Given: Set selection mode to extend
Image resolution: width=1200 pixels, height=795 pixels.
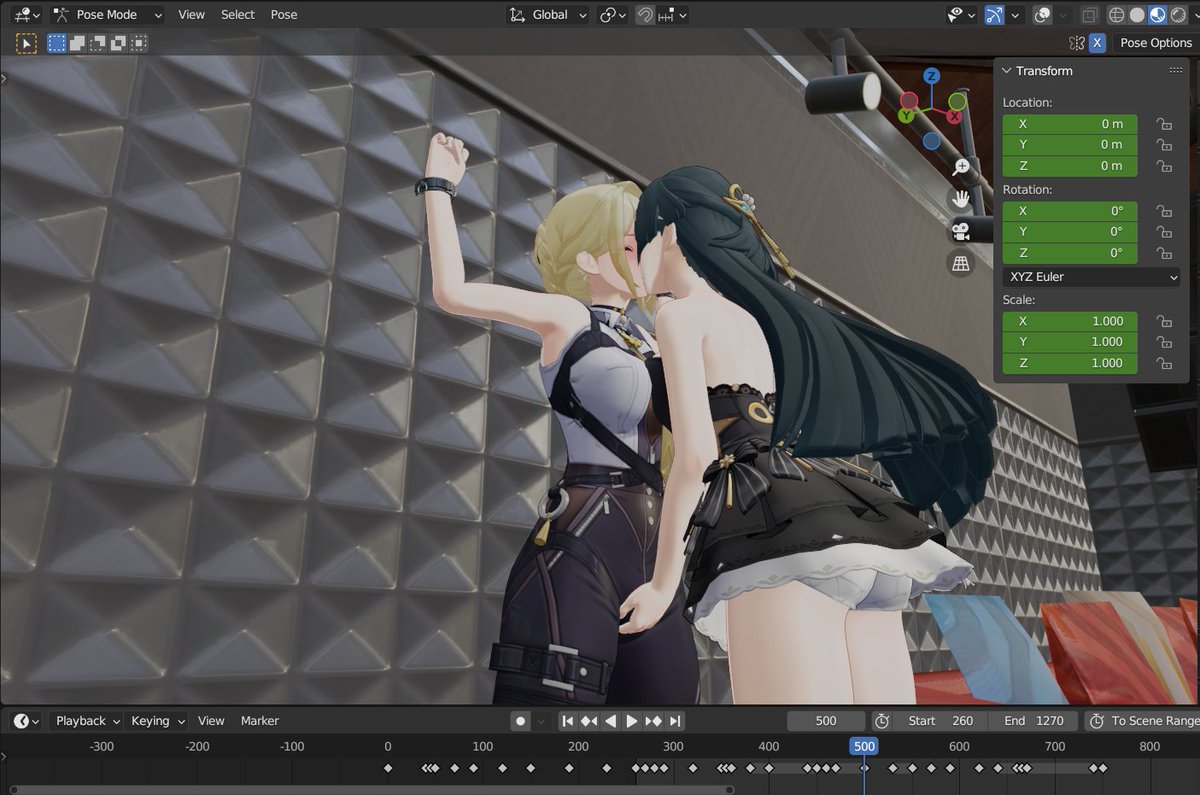Looking at the screenshot, I should (78, 43).
